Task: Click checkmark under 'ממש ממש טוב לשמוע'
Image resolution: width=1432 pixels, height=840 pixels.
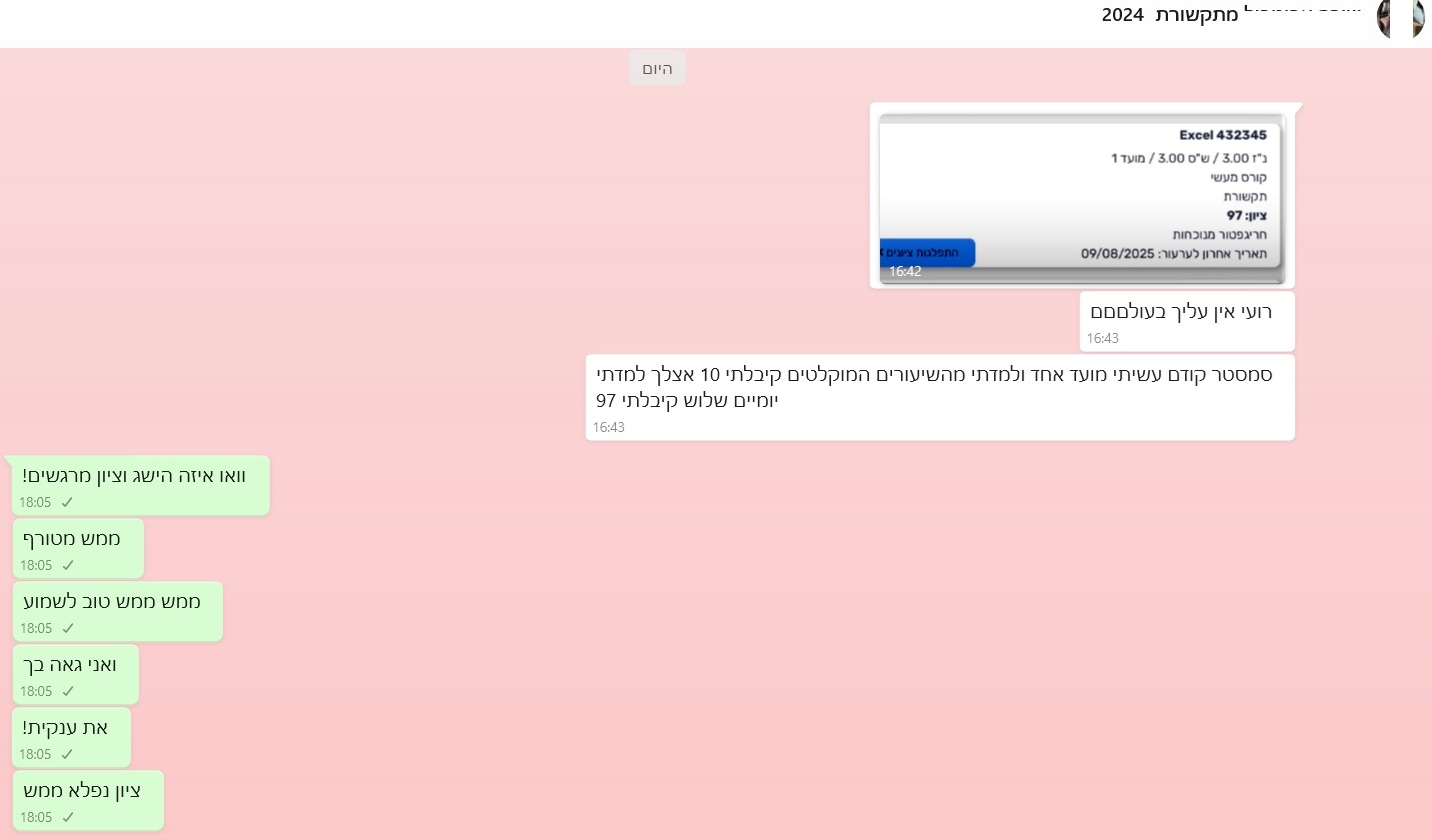Action: click(67, 628)
